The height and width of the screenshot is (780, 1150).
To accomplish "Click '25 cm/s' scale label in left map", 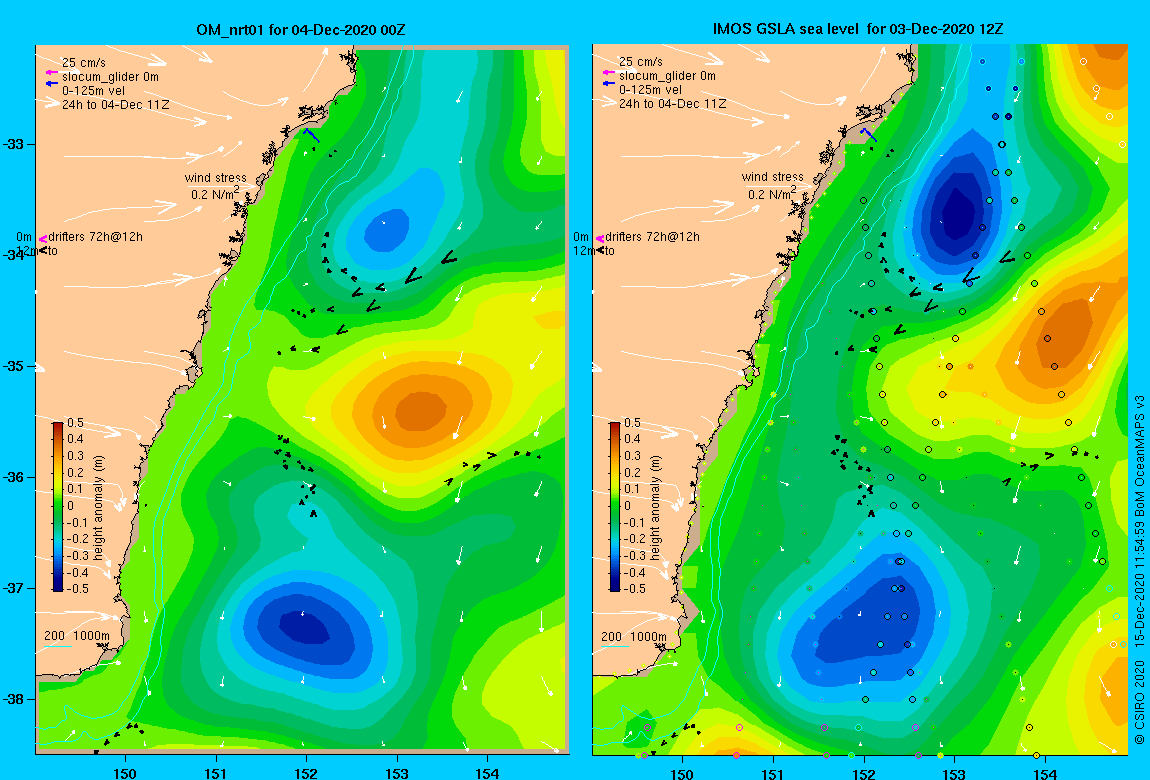I will point(84,62).
